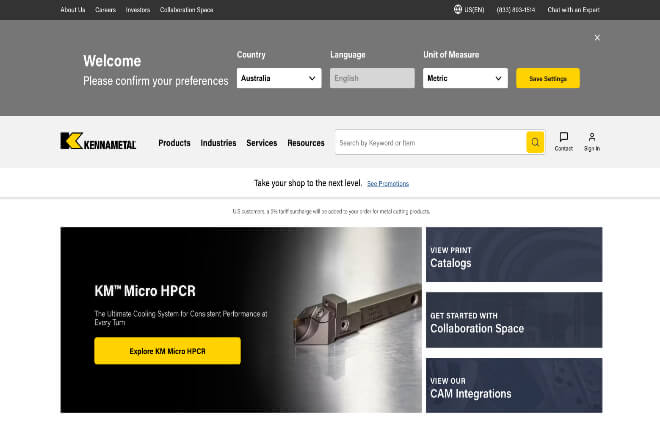Click the KM Micro HPCR heading

tap(145, 291)
